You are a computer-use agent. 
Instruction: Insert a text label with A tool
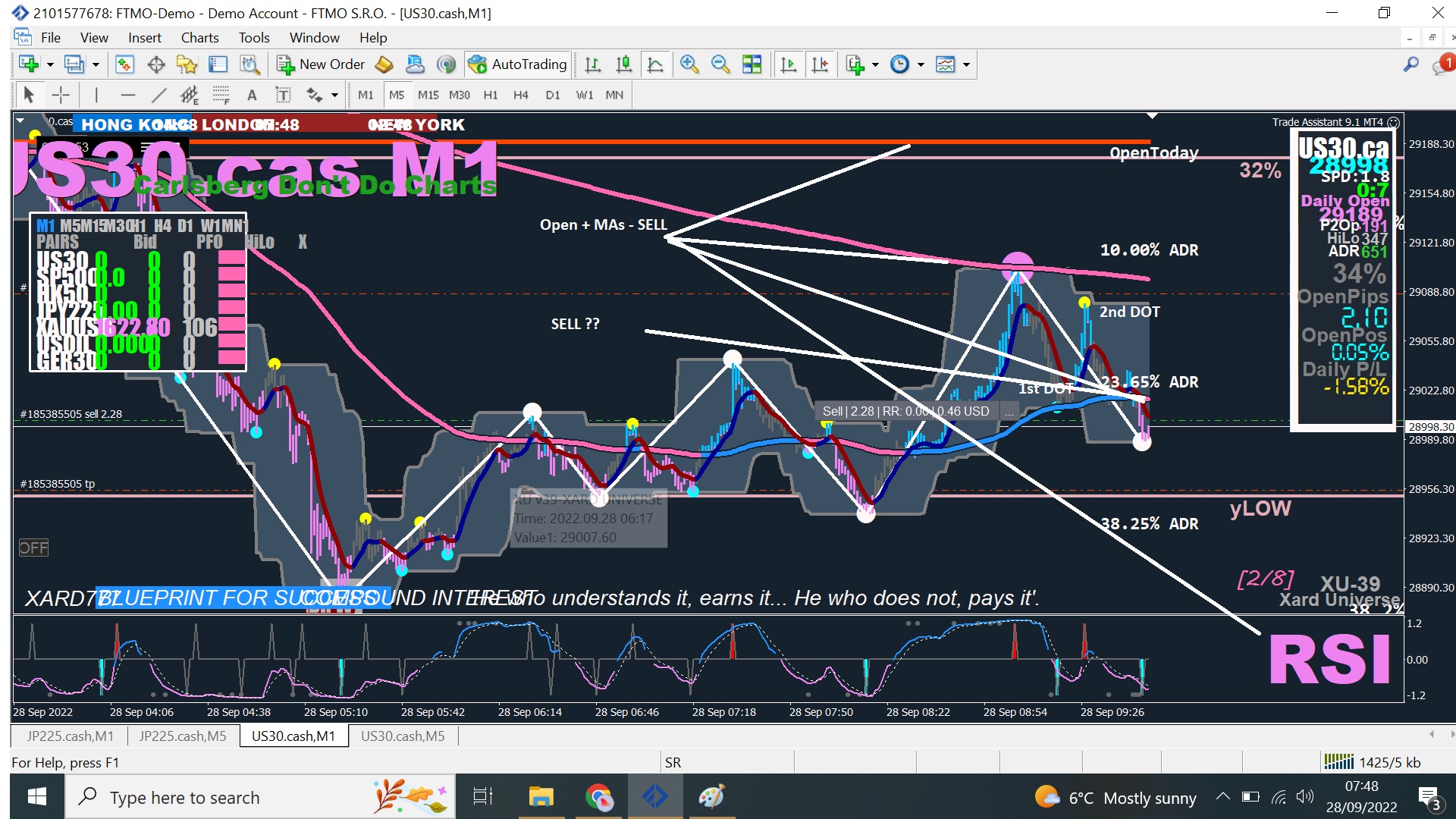pyautogui.click(x=252, y=95)
